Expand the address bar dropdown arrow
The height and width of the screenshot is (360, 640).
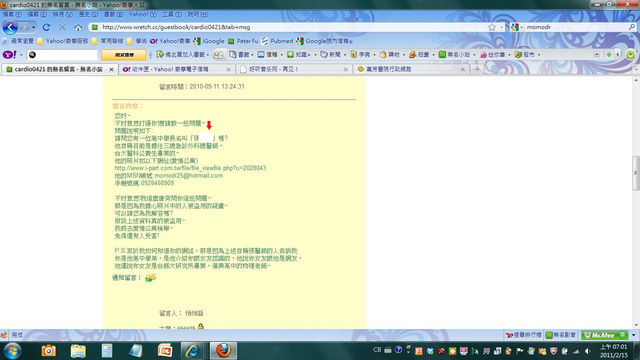502,27
